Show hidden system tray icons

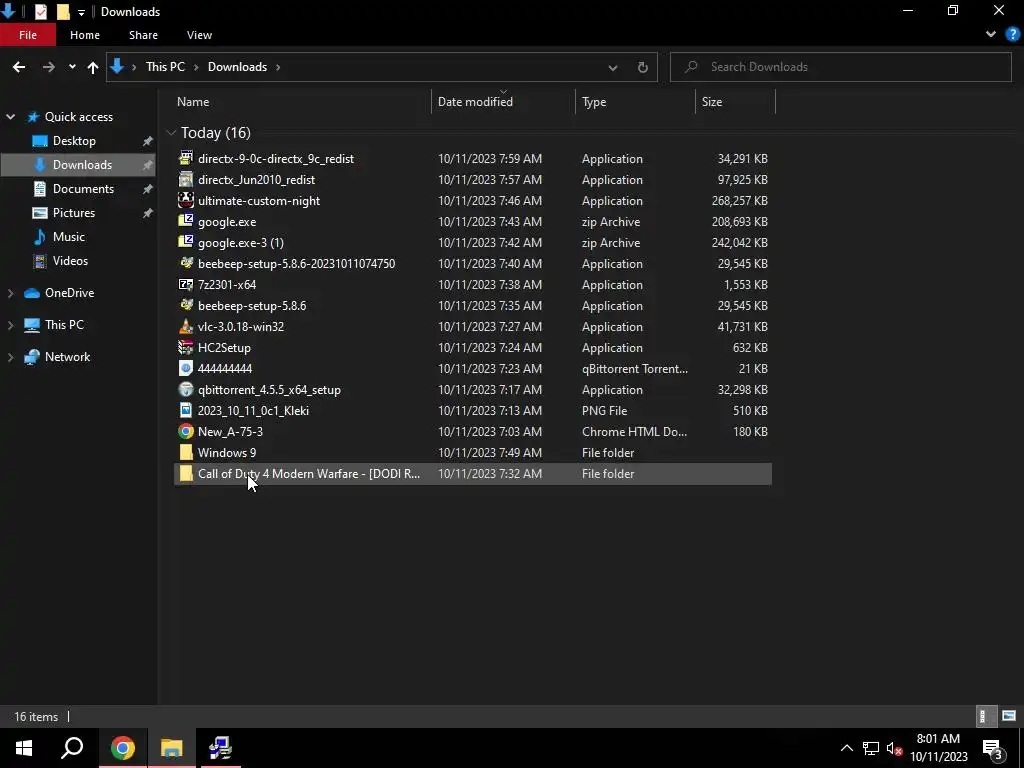(846, 748)
